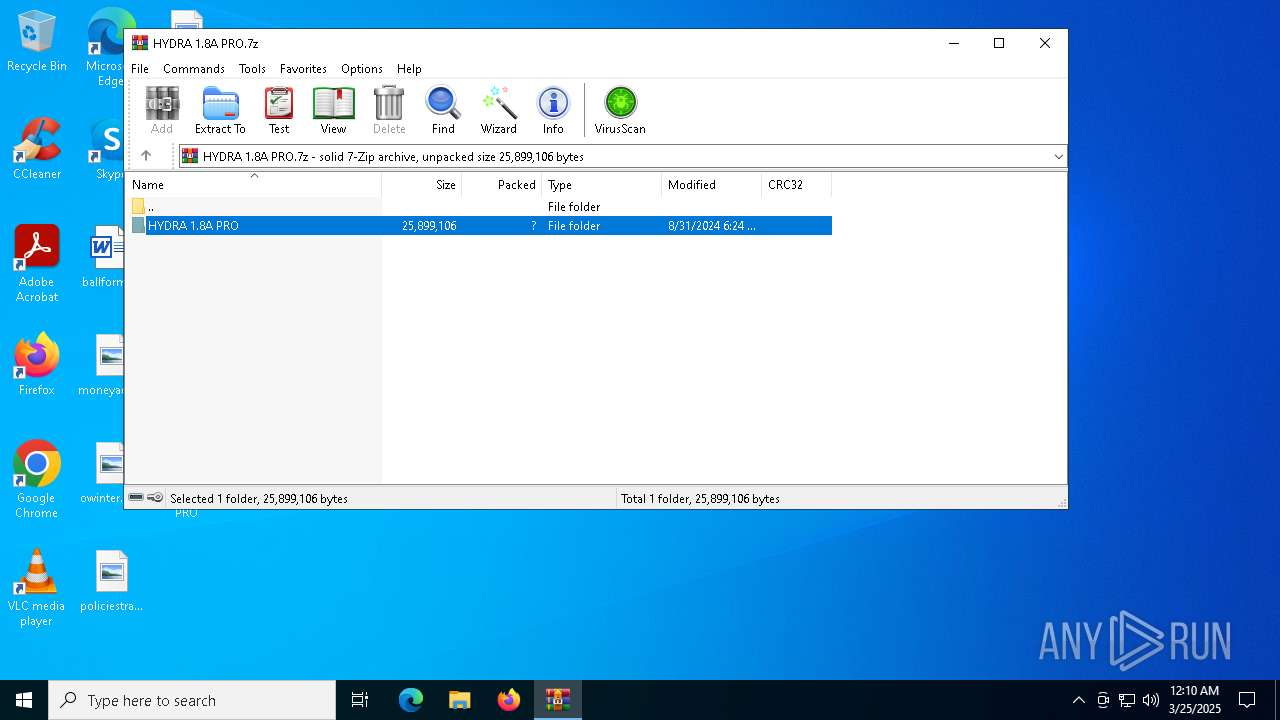1280x720 pixels.
Task: Sort by the CRC32 column header
Action: (x=797, y=185)
